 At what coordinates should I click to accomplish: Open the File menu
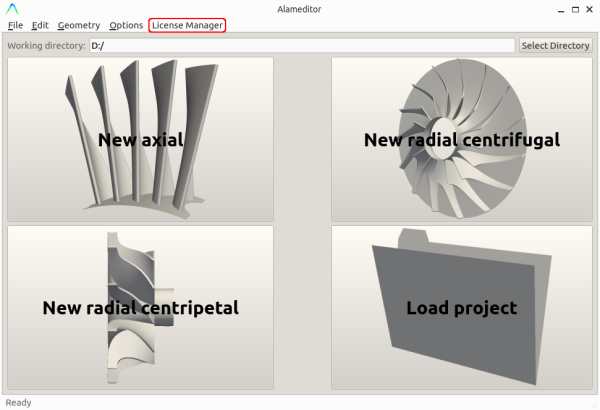click(15, 25)
